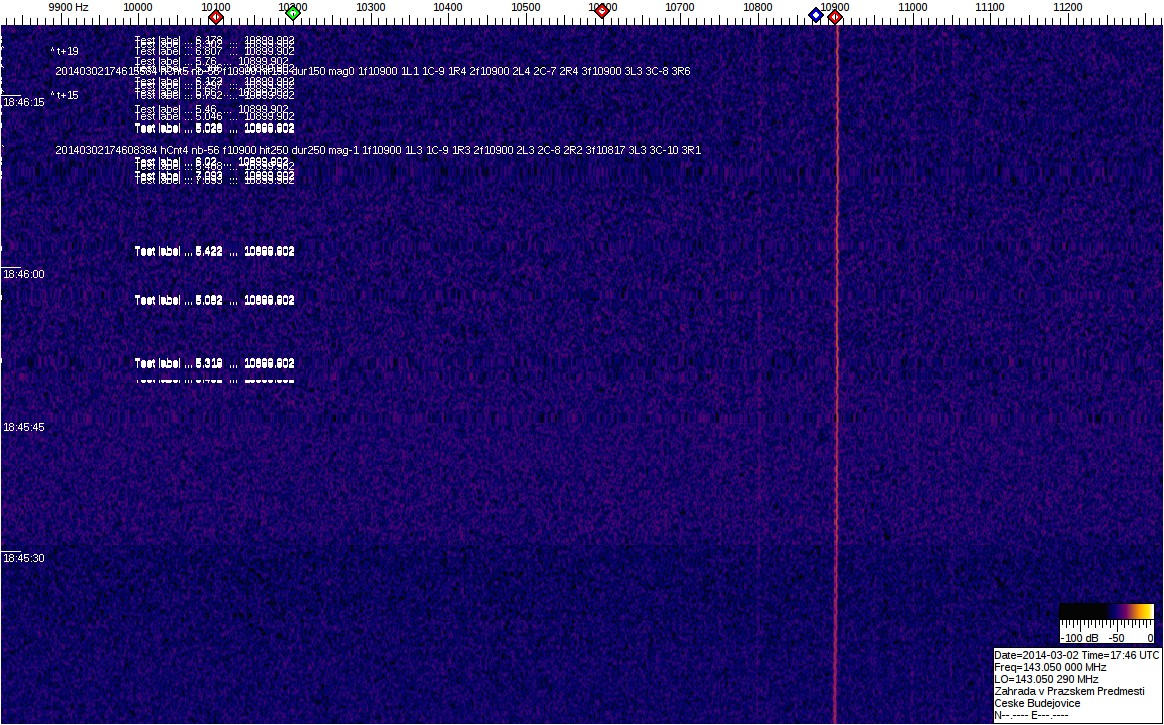Select the blue diamond frequency marker
This screenshot has height=725, width=1164.
[x=816, y=15]
